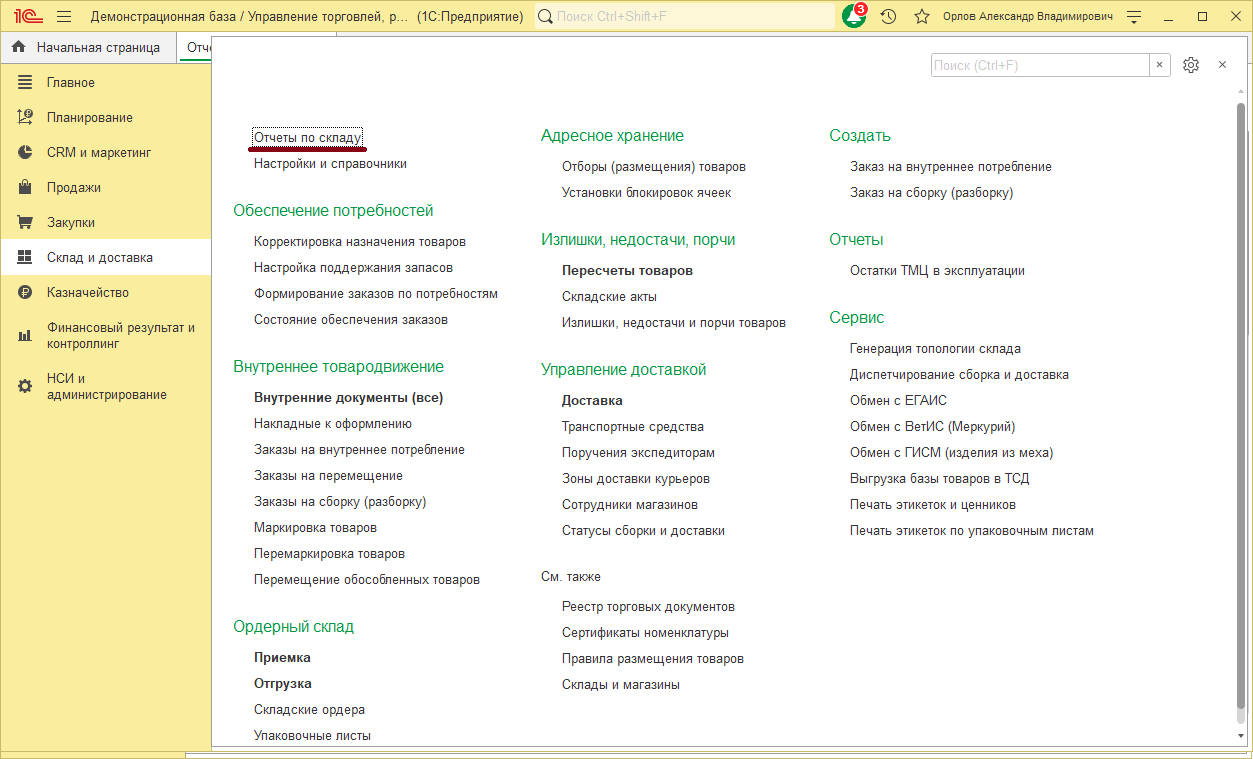This screenshot has height=759, width=1253.
Task: Open Обмен с ЕГАИС command
Action: tap(898, 401)
